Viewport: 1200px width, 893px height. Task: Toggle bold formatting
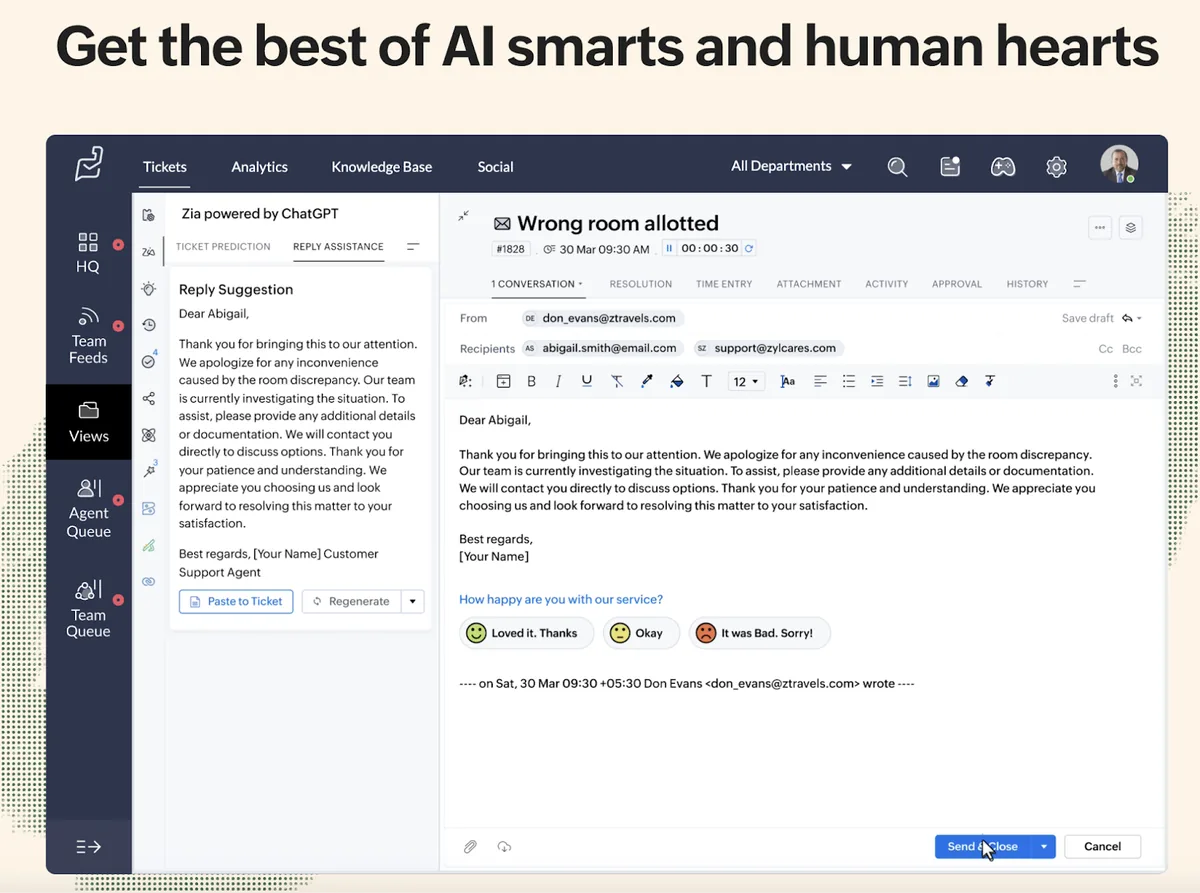click(531, 381)
